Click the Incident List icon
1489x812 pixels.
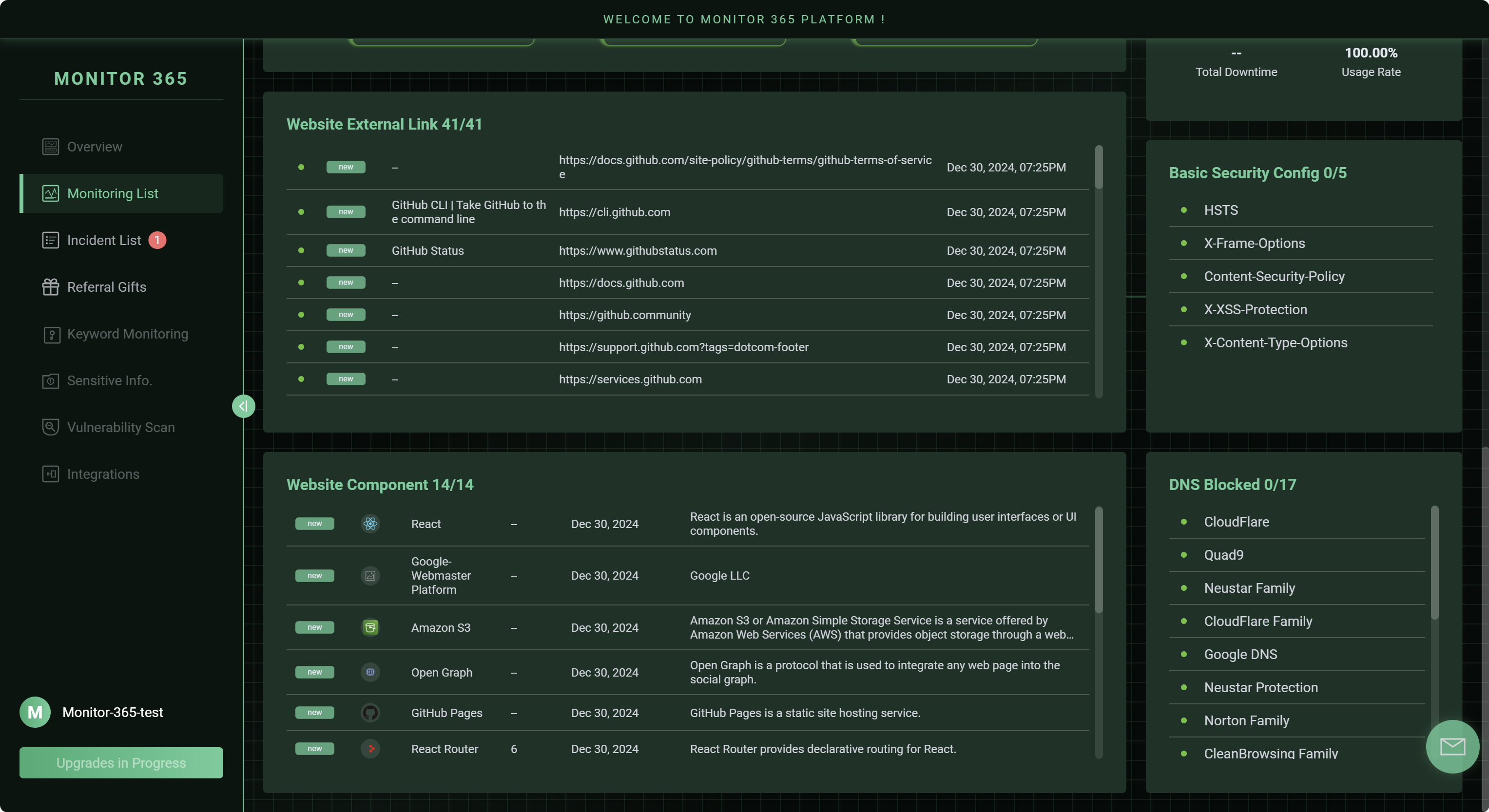(50, 240)
